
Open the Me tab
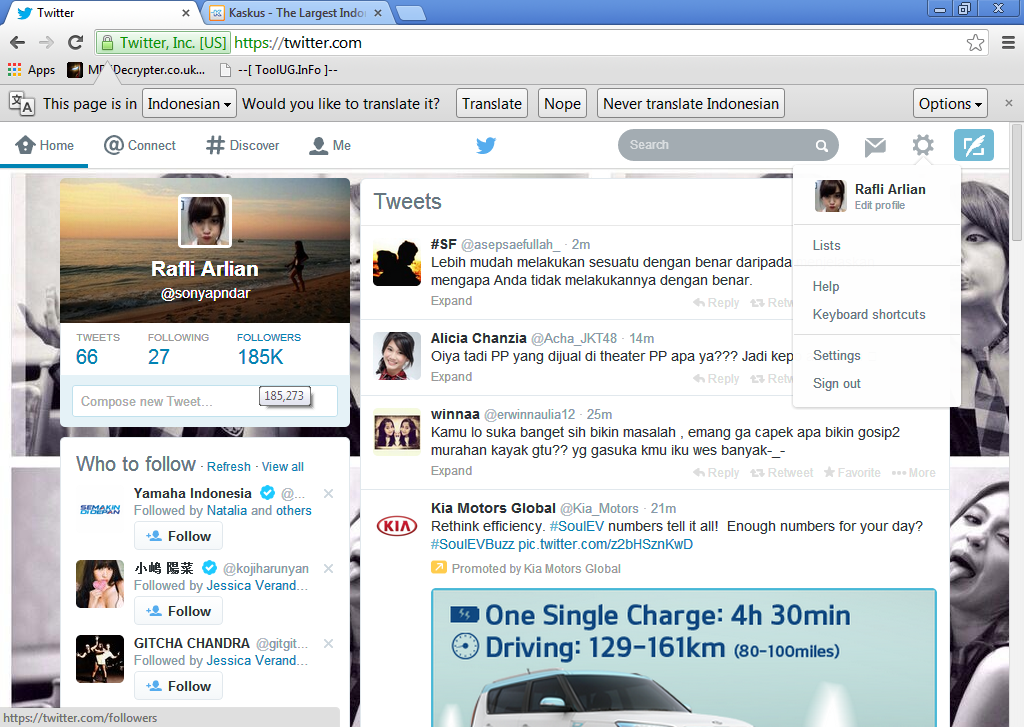click(330, 145)
